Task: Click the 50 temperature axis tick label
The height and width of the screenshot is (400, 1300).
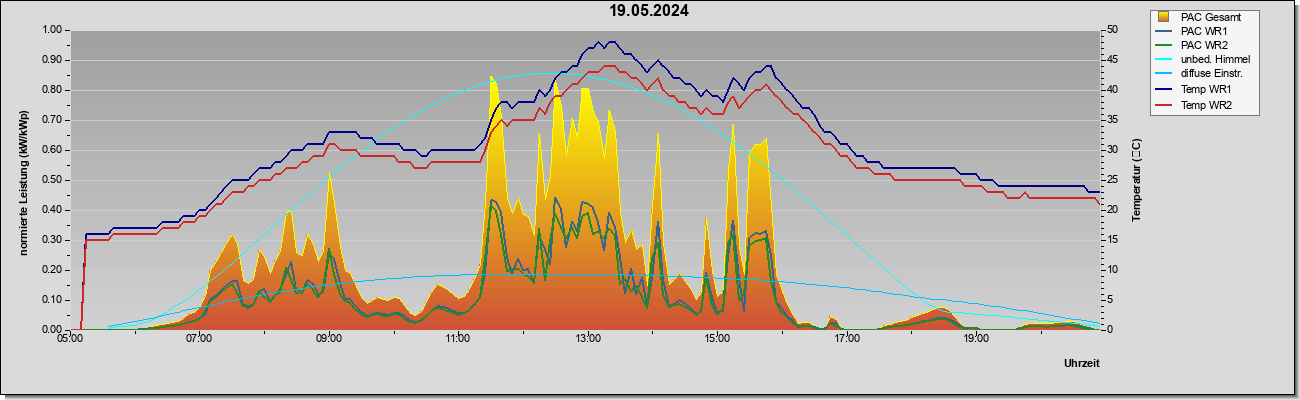Action: (1111, 30)
